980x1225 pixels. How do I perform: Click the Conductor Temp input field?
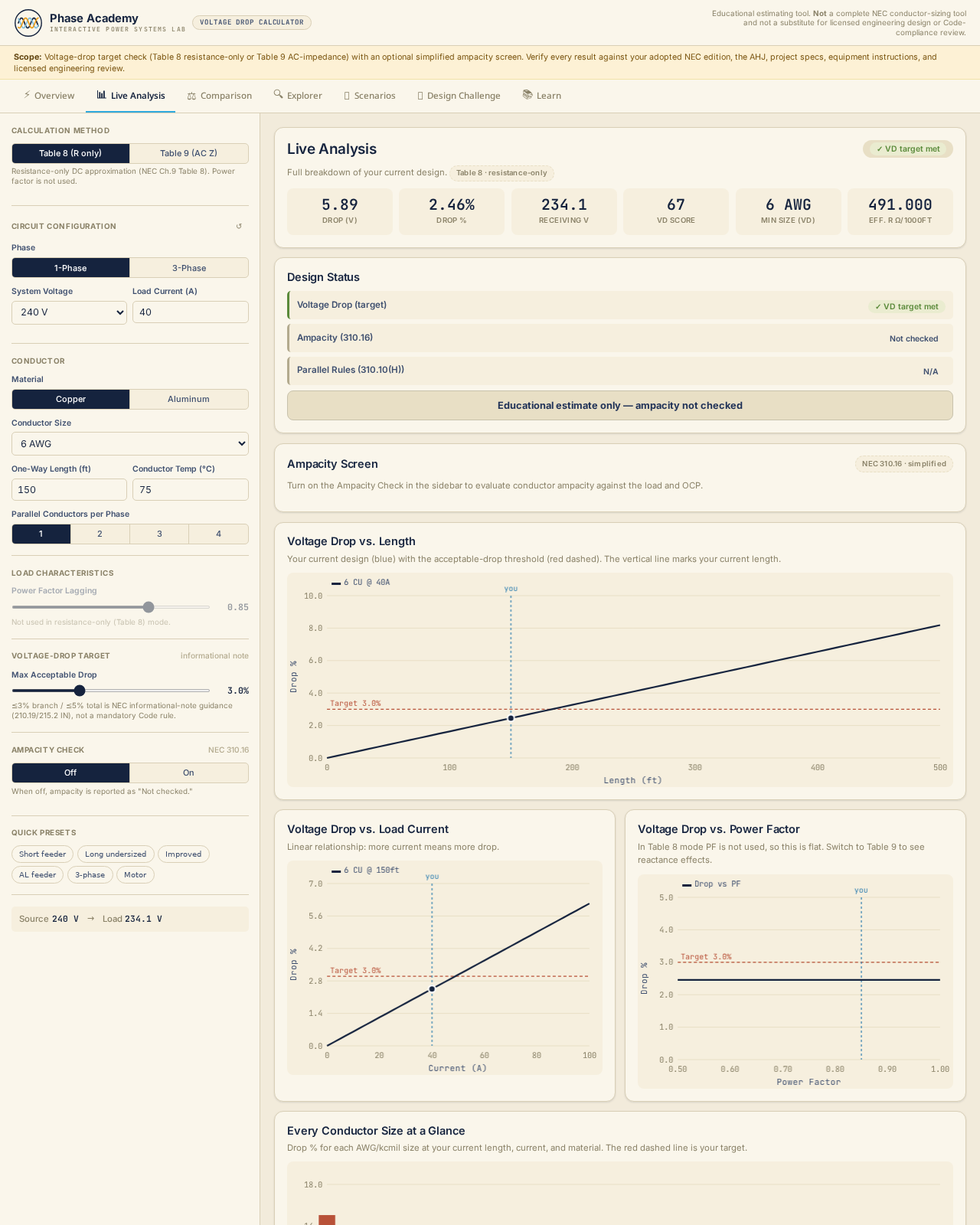coord(191,489)
